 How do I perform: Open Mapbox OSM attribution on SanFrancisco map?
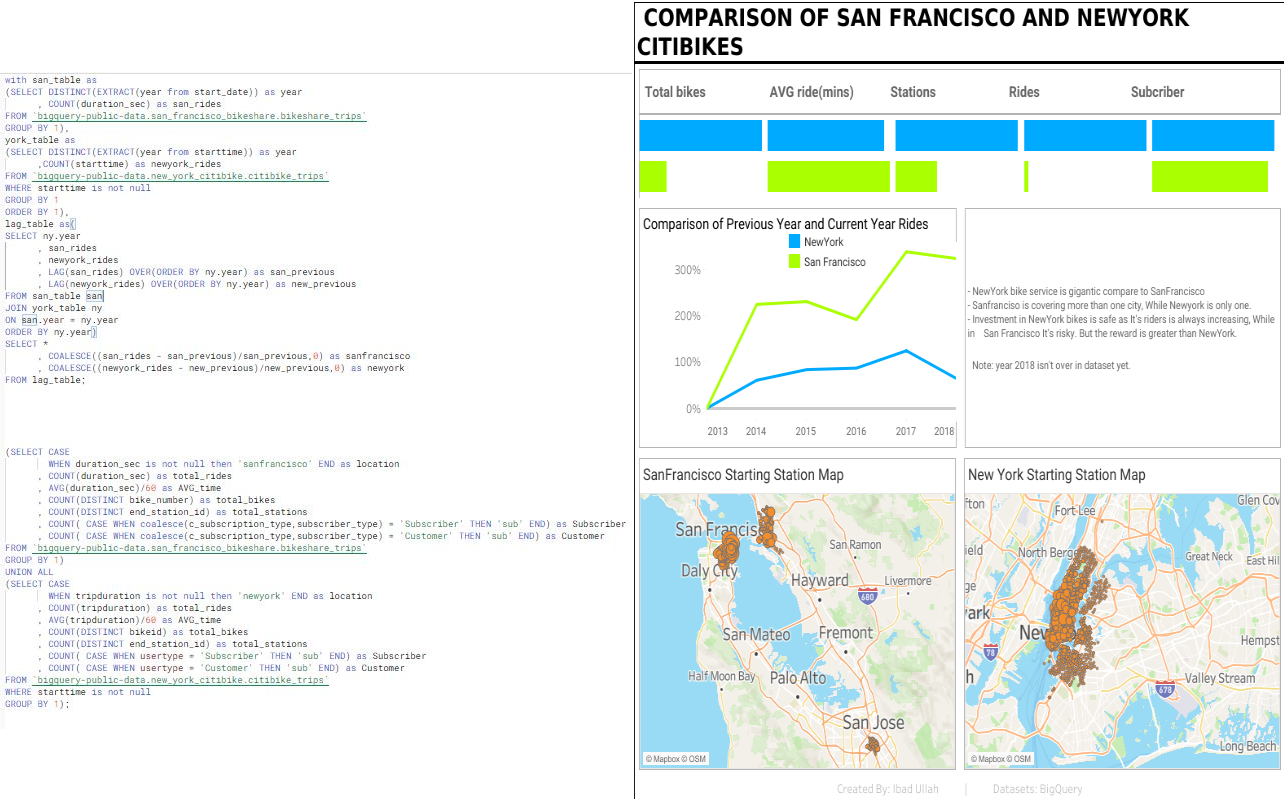click(676, 759)
